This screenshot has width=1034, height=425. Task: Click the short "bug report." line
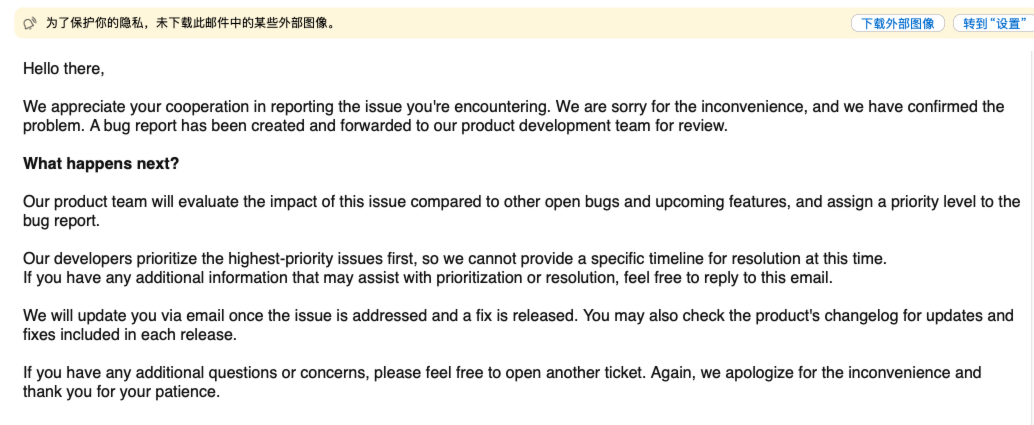tap(61, 221)
